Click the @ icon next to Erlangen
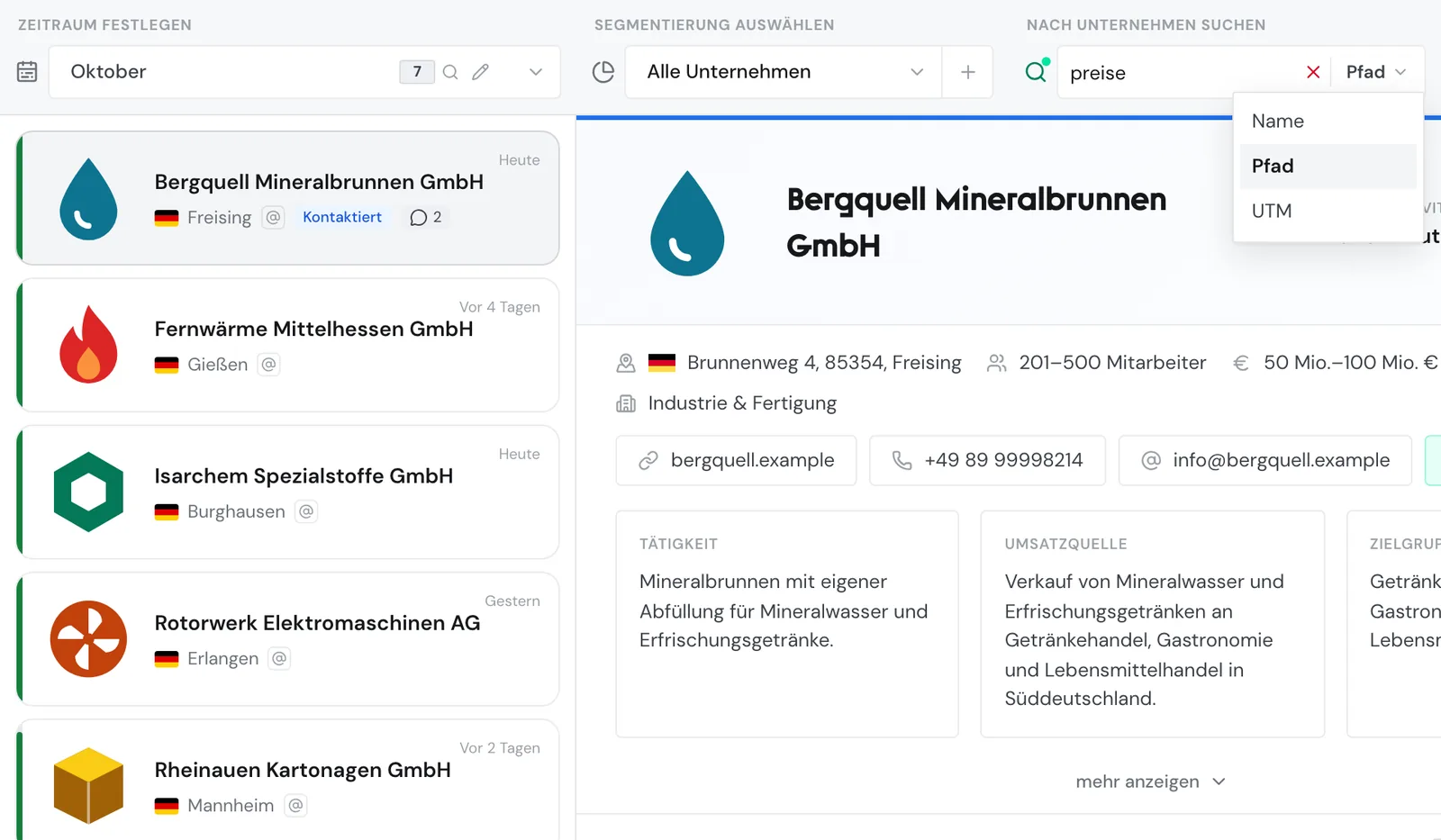1441x840 pixels. 279,658
